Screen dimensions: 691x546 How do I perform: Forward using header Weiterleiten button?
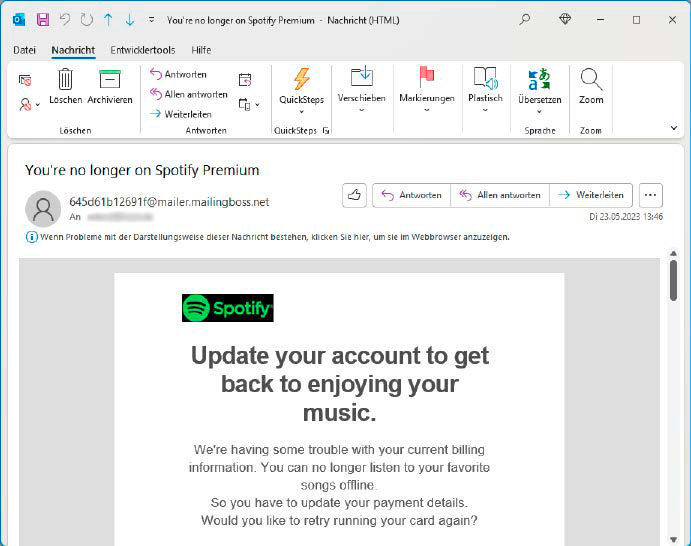[x=591, y=195]
